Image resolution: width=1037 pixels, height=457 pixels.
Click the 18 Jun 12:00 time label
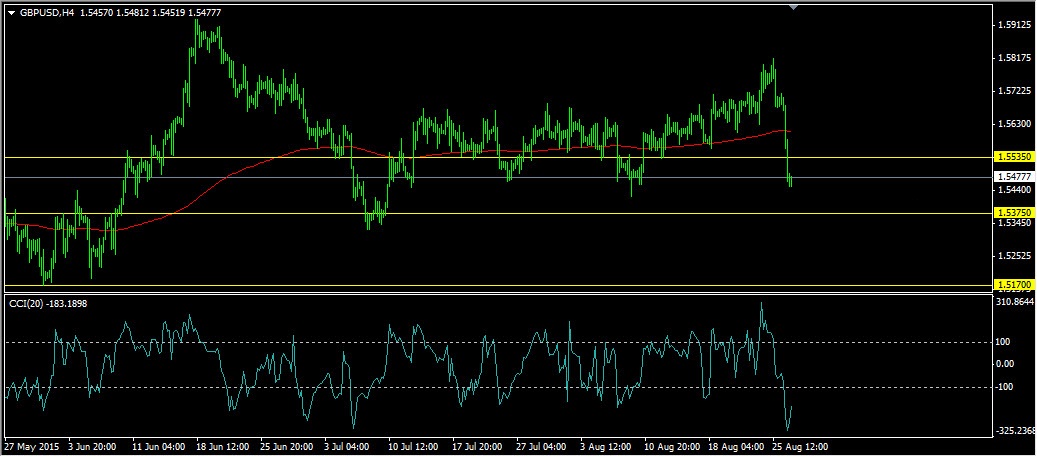pos(223,446)
